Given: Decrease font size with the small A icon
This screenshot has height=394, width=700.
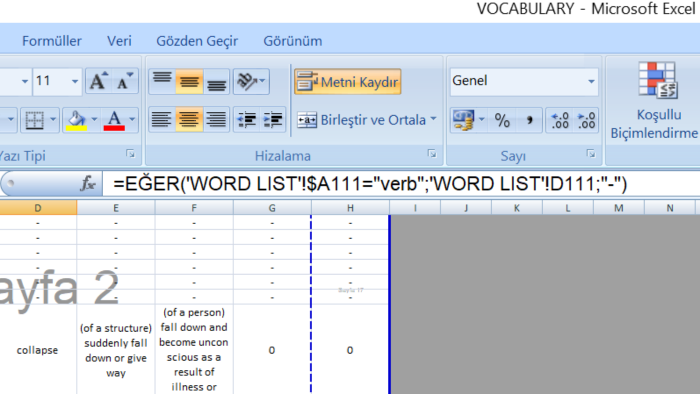Looking at the screenshot, I should tap(125, 81).
